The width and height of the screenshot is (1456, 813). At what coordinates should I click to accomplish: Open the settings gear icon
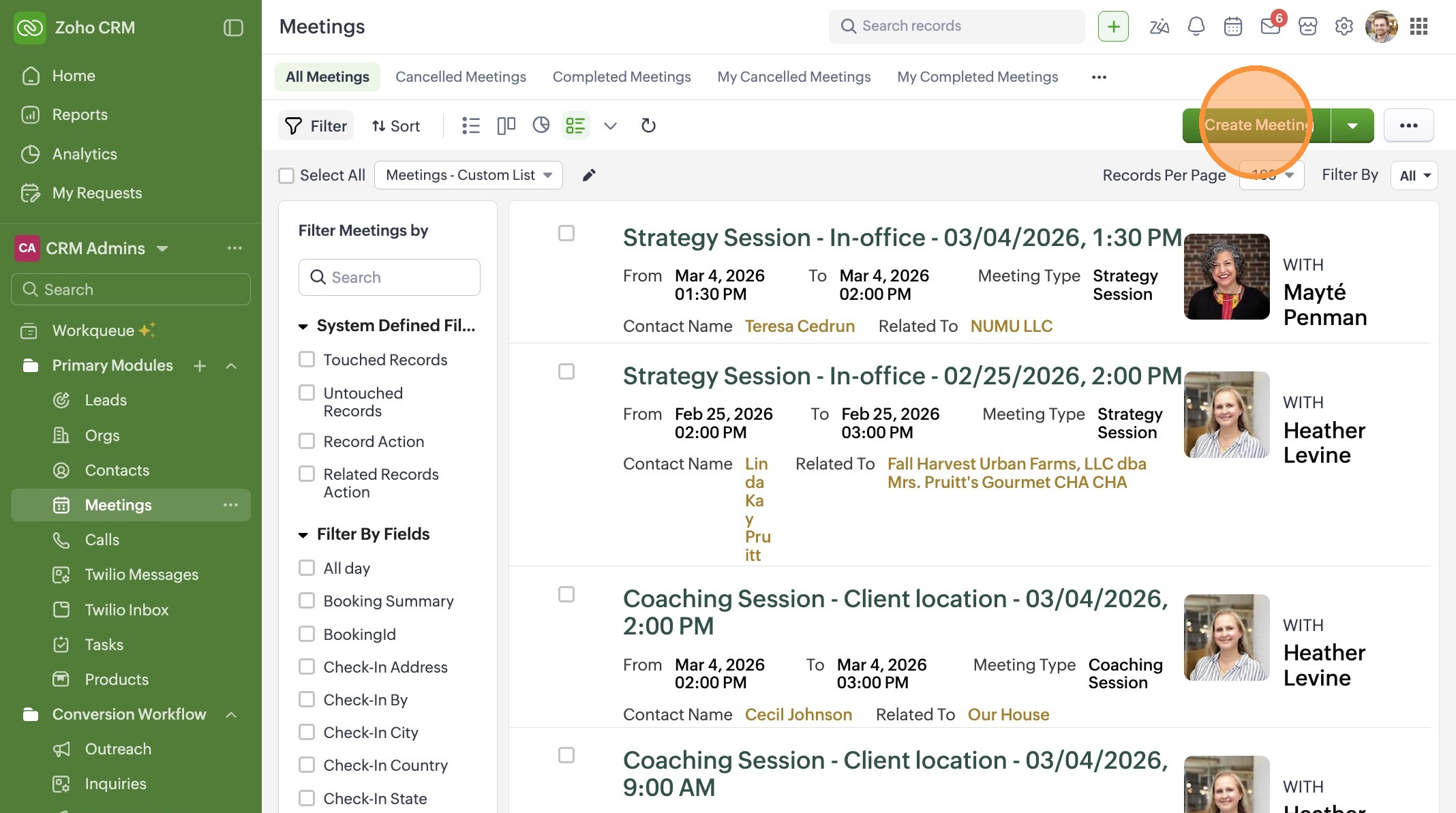pyautogui.click(x=1344, y=27)
